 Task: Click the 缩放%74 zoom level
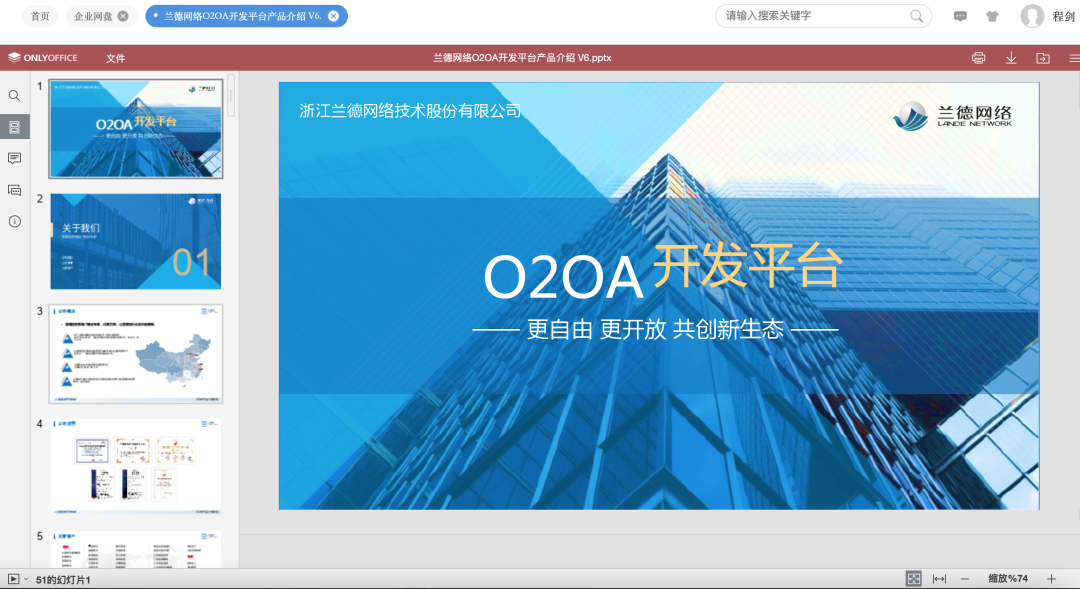click(1008, 579)
